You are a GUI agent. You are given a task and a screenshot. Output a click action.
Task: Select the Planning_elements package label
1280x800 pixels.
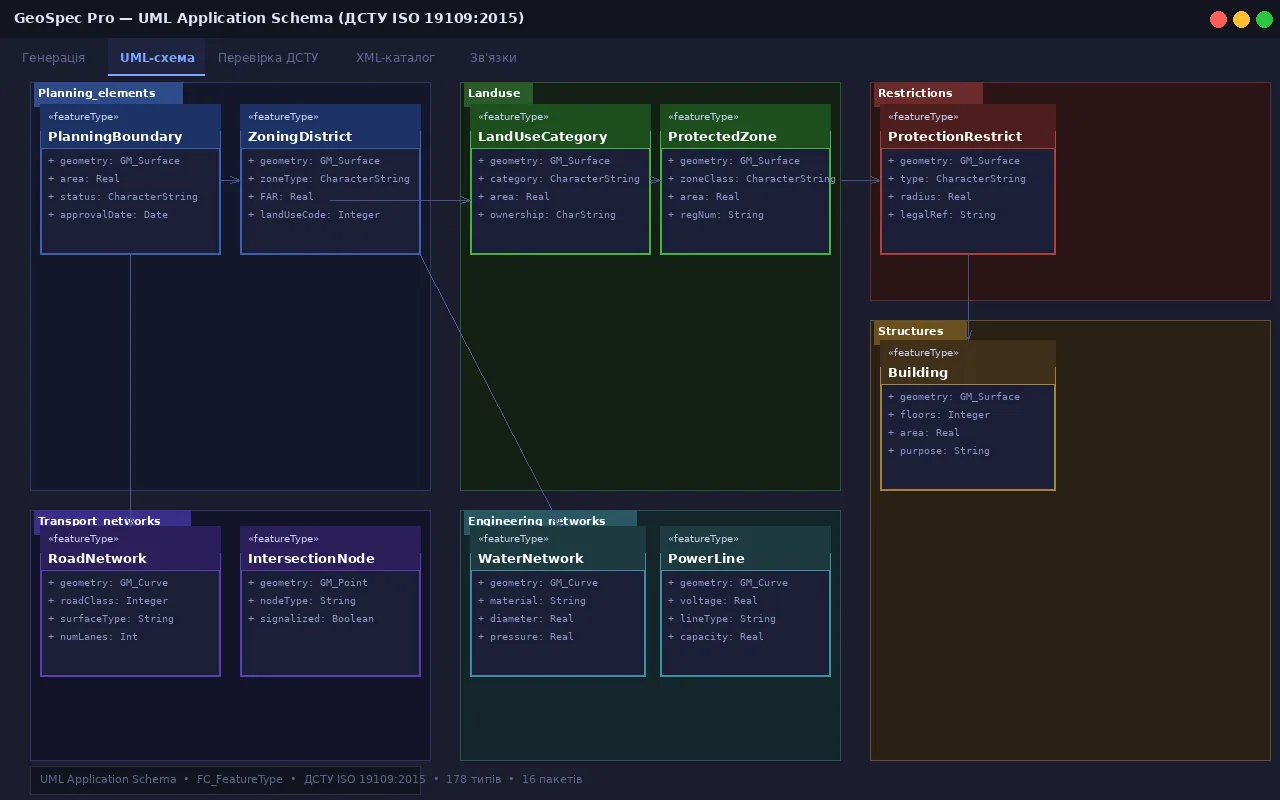point(108,93)
